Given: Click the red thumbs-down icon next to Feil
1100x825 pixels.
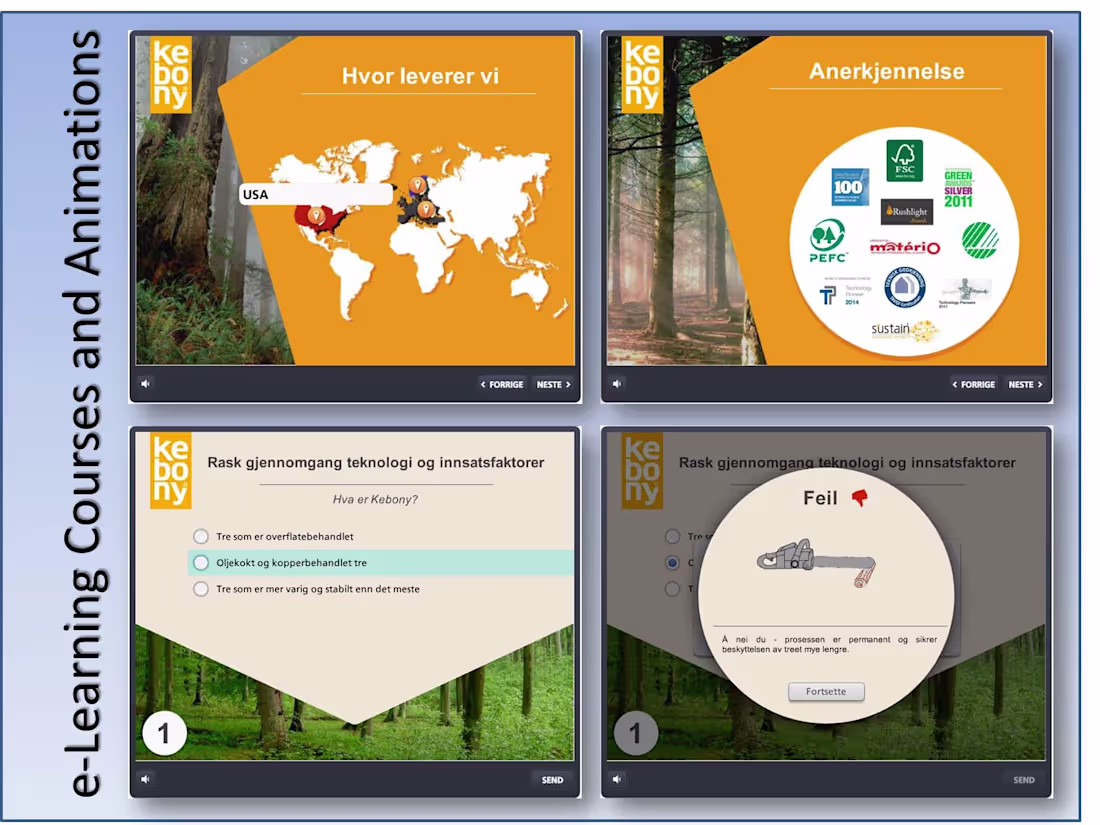Looking at the screenshot, I should click(859, 497).
